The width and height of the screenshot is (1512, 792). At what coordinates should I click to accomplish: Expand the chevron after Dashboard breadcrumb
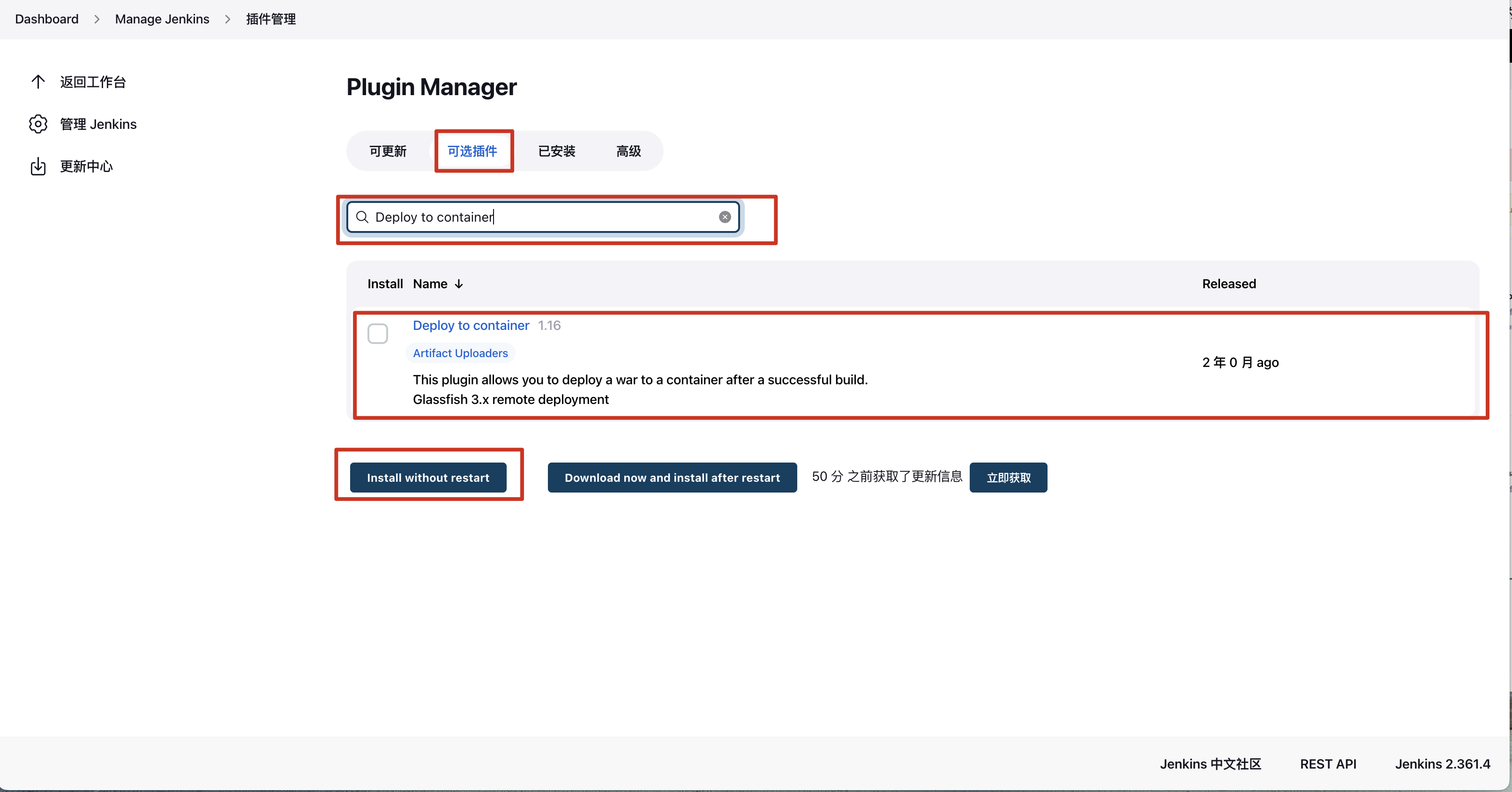click(97, 19)
